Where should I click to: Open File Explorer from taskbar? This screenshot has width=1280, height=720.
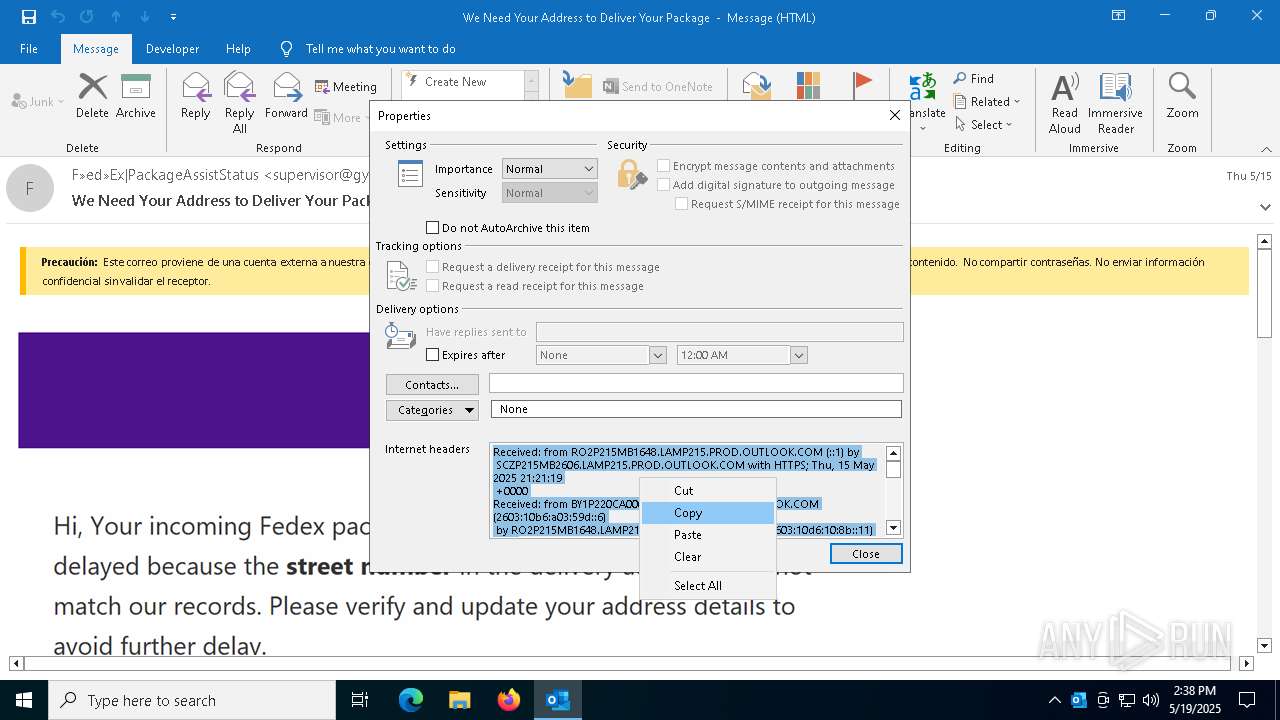[460, 700]
